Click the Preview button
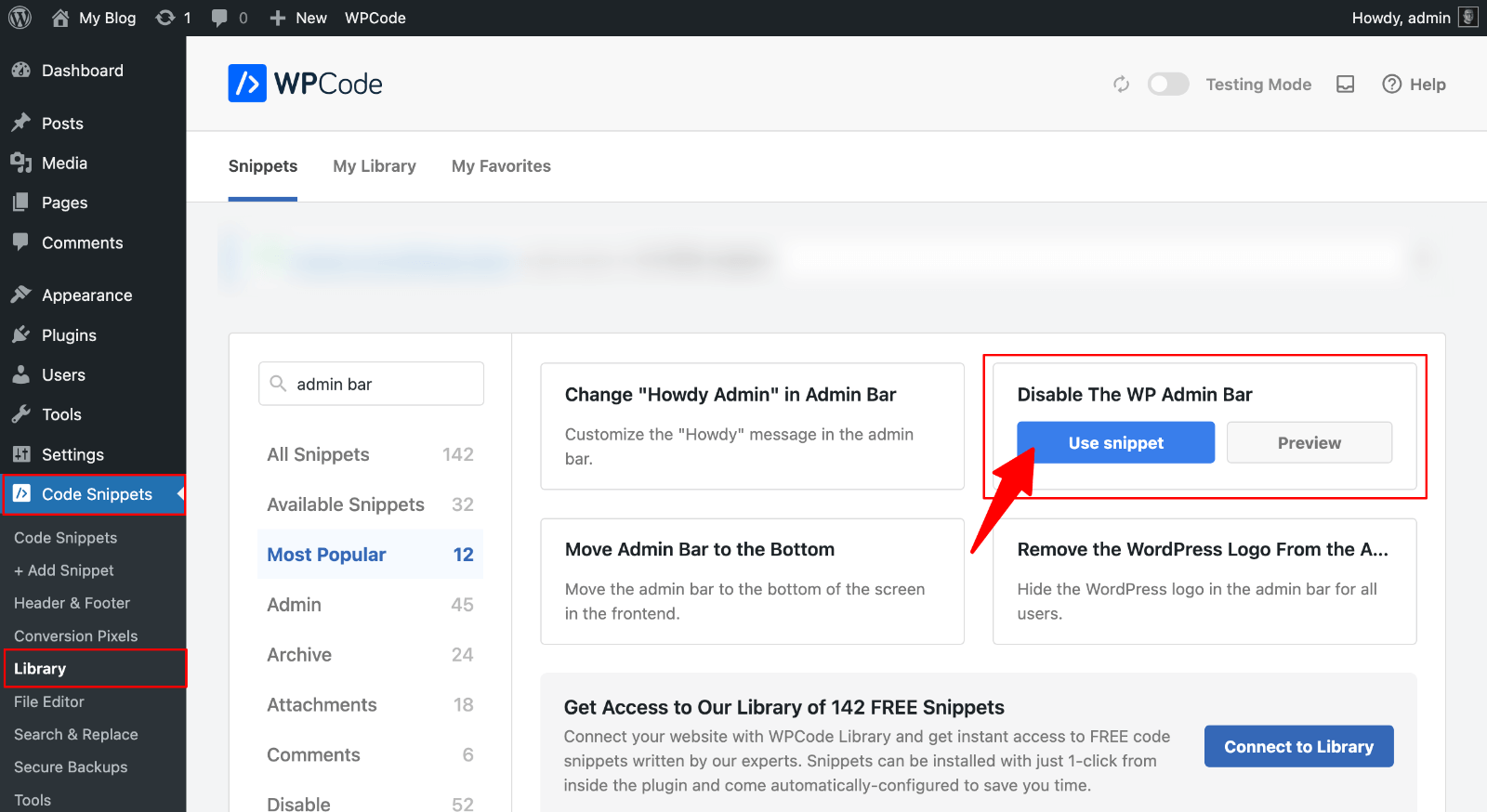Image resolution: width=1487 pixels, height=812 pixels. tap(1309, 443)
